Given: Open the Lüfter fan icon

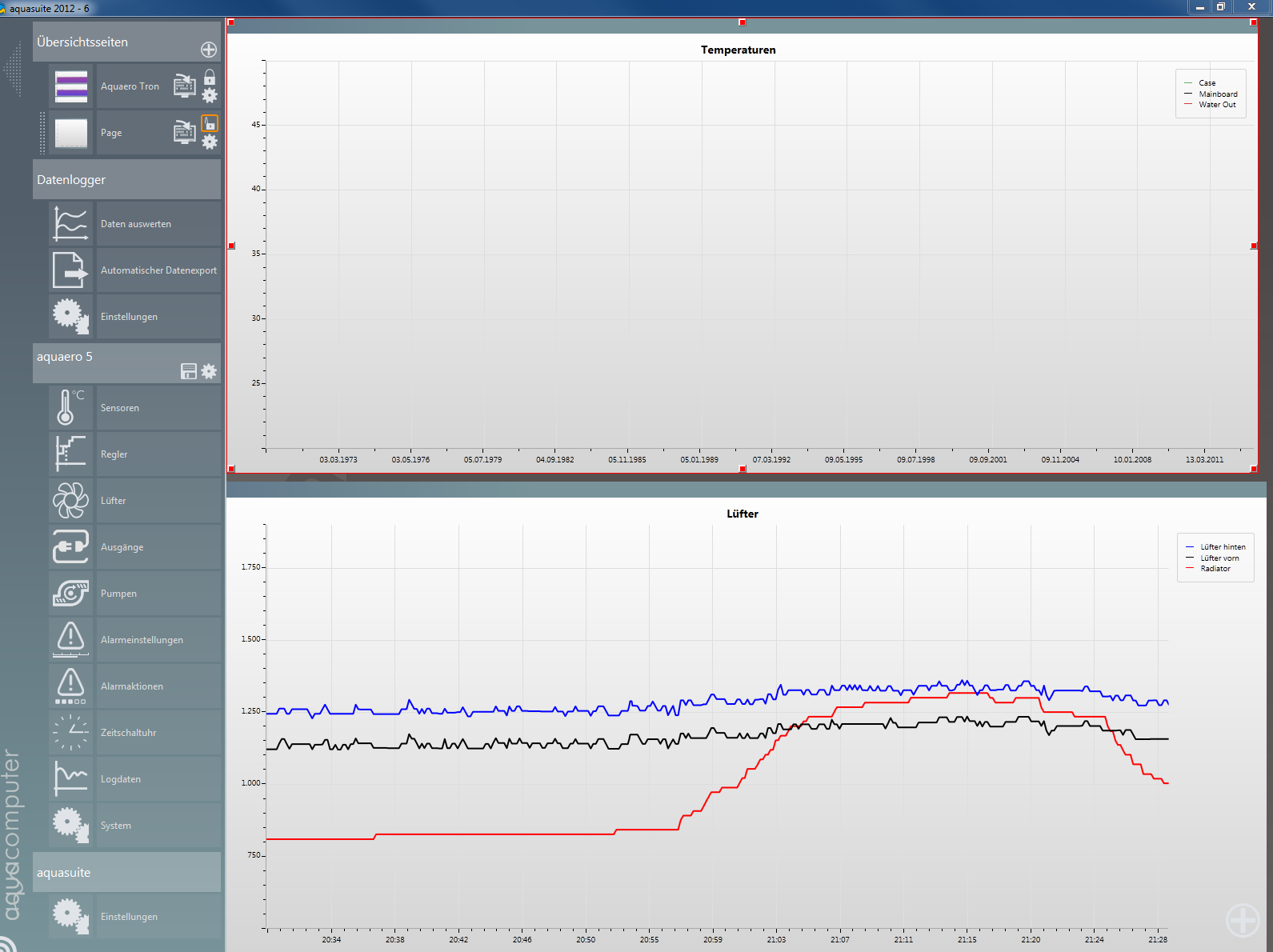Looking at the screenshot, I should point(70,501).
